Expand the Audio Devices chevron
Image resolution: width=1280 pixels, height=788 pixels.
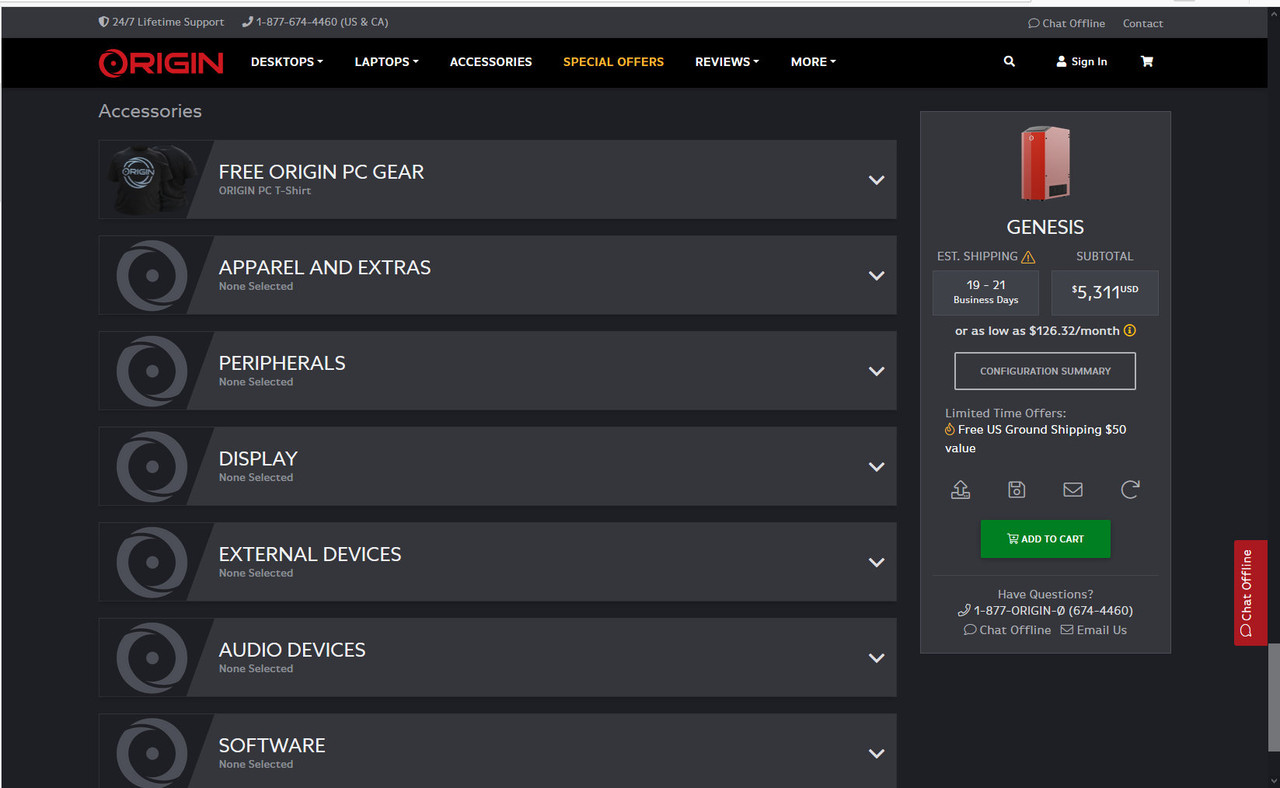tap(877, 658)
